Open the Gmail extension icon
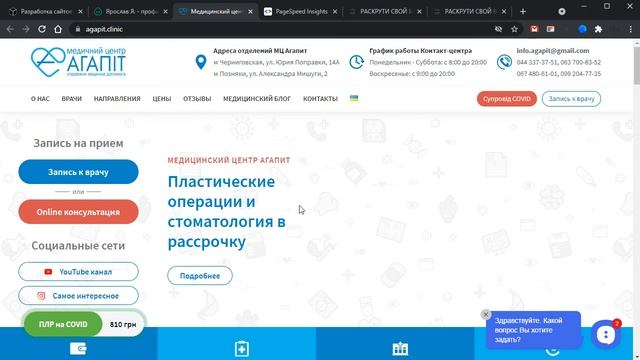Image resolution: width=640 pixels, height=360 pixels. pyautogui.click(x=534, y=29)
